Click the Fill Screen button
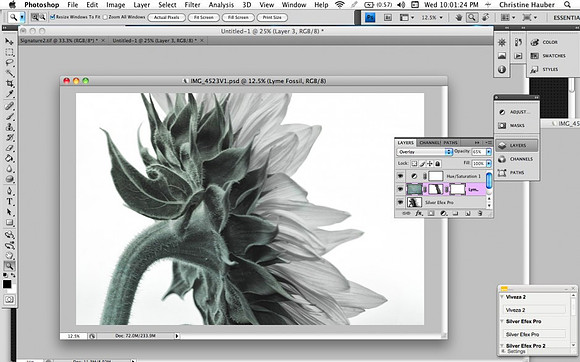Viewport: 580px width, 362px height. pyautogui.click(x=238, y=17)
